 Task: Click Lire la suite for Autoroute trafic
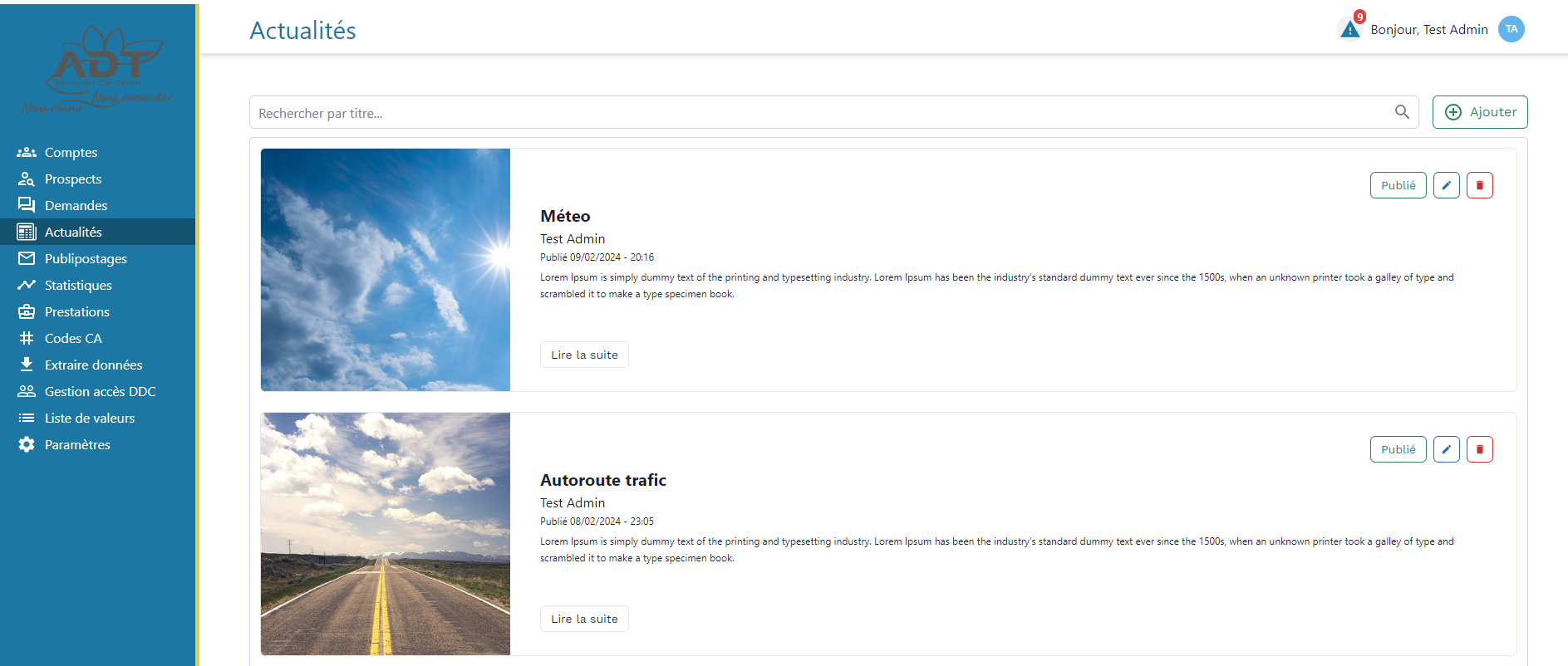[584, 619]
